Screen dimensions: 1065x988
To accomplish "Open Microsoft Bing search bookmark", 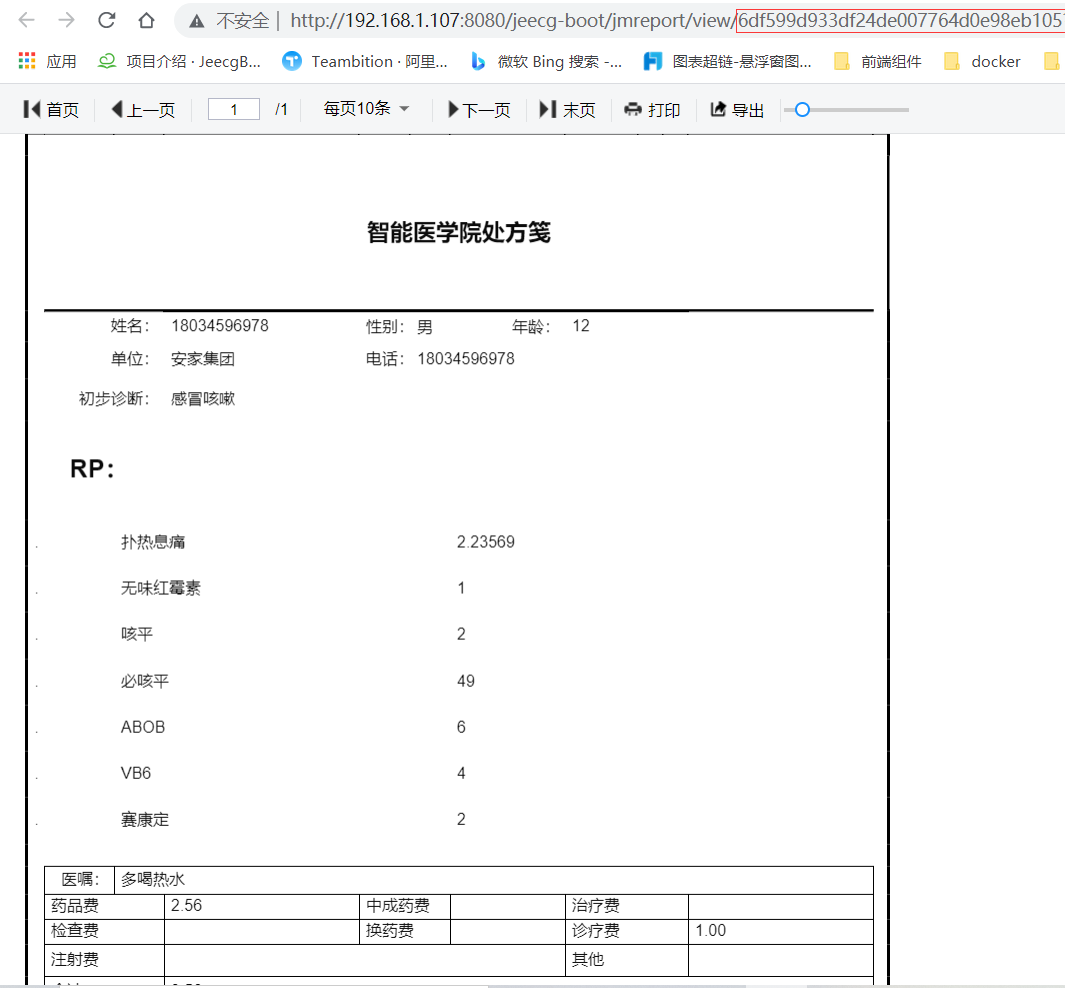I will tap(546, 62).
